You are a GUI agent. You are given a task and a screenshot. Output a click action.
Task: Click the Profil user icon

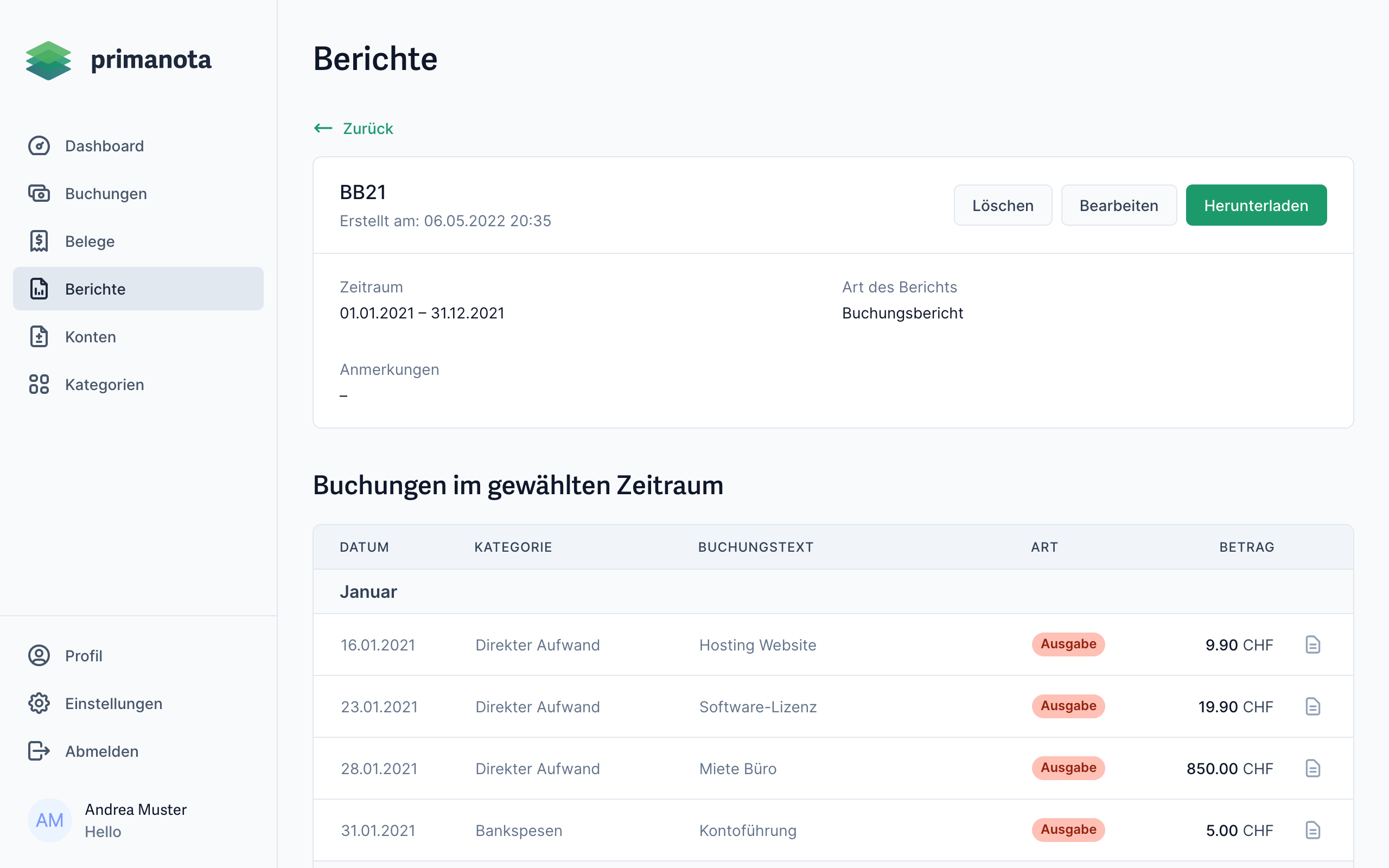click(x=39, y=655)
